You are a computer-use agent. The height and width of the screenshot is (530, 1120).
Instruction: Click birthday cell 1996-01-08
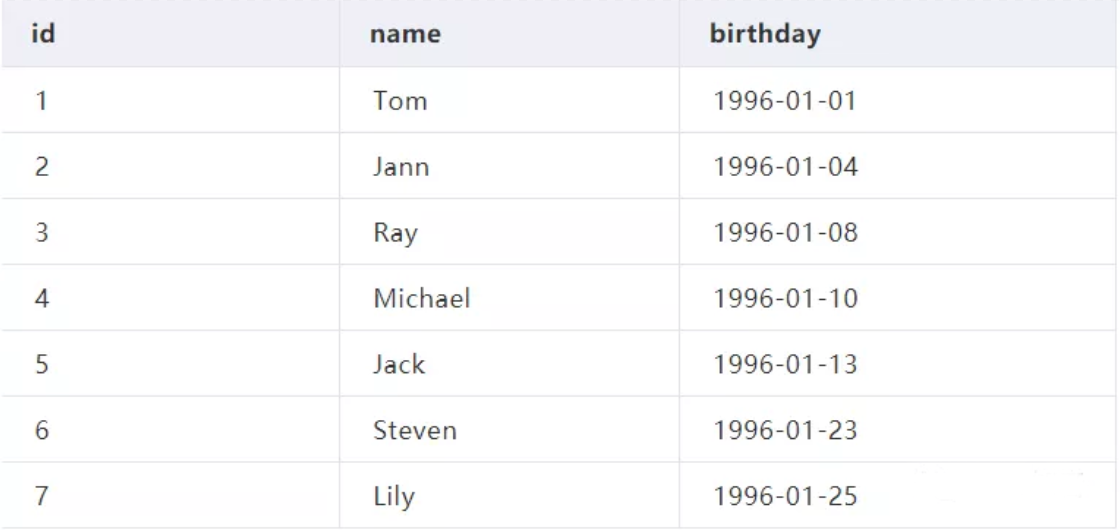pos(785,233)
